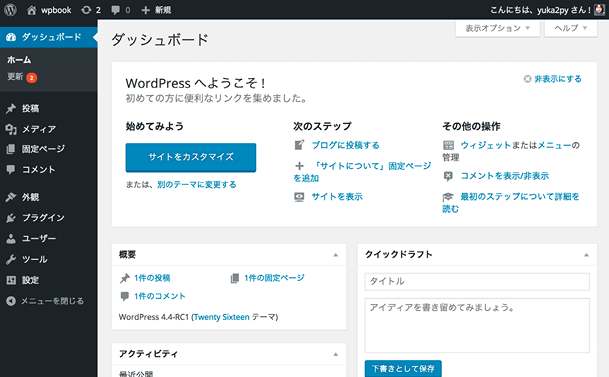
Task: Open the メニュー link in その他の操作
Action: pos(555,145)
